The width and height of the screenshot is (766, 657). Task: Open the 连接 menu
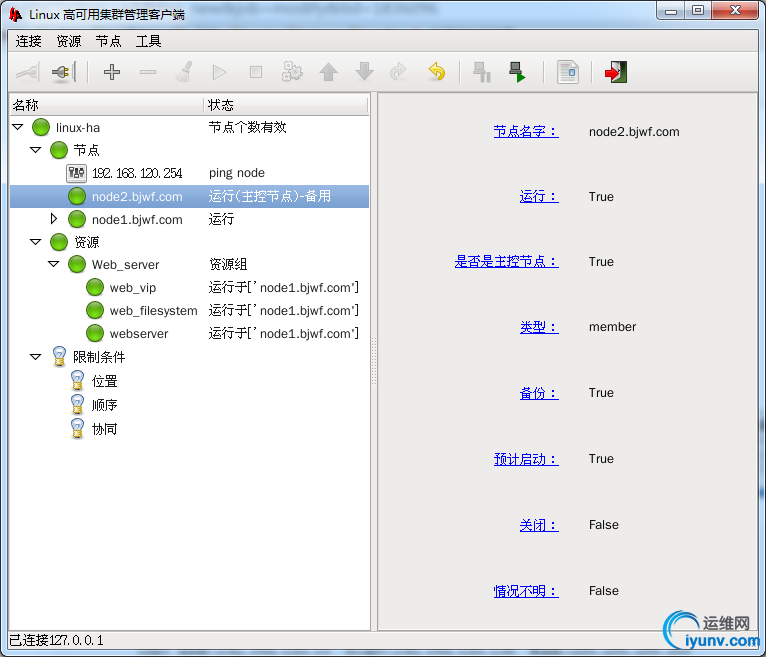[x=28, y=41]
